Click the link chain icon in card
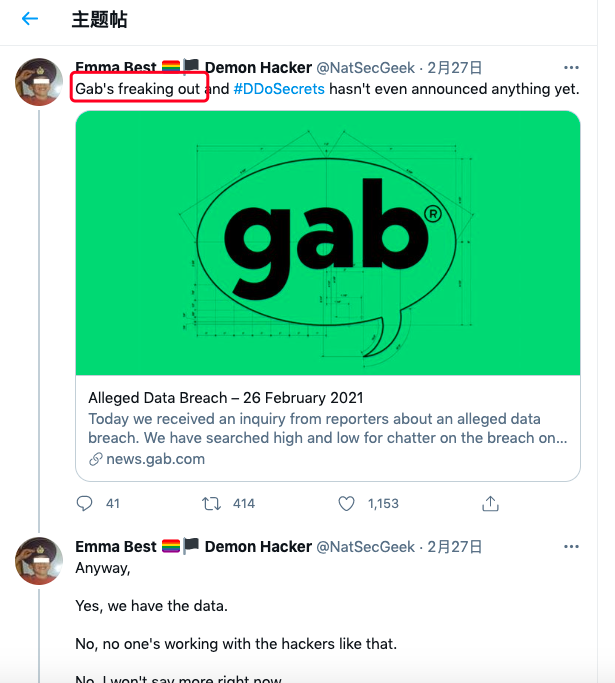The width and height of the screenshot is (615, 683). point(96,459)
